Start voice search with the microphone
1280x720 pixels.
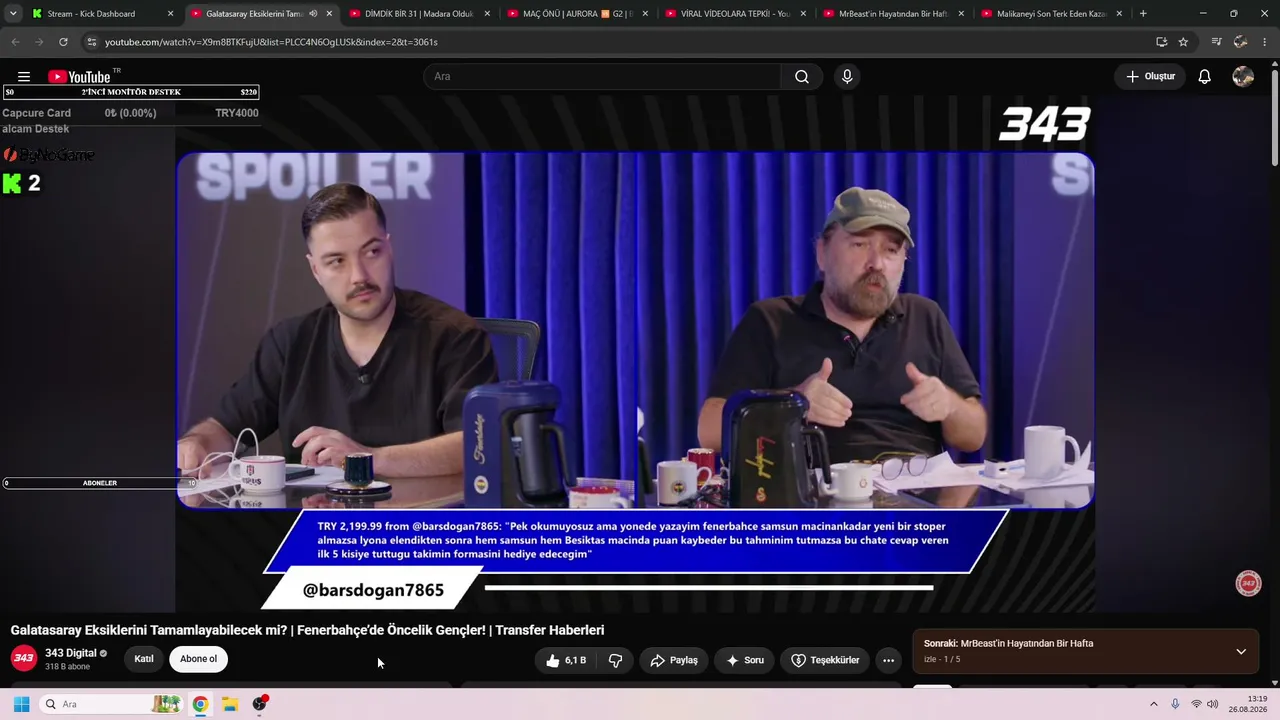pos(847,77)
